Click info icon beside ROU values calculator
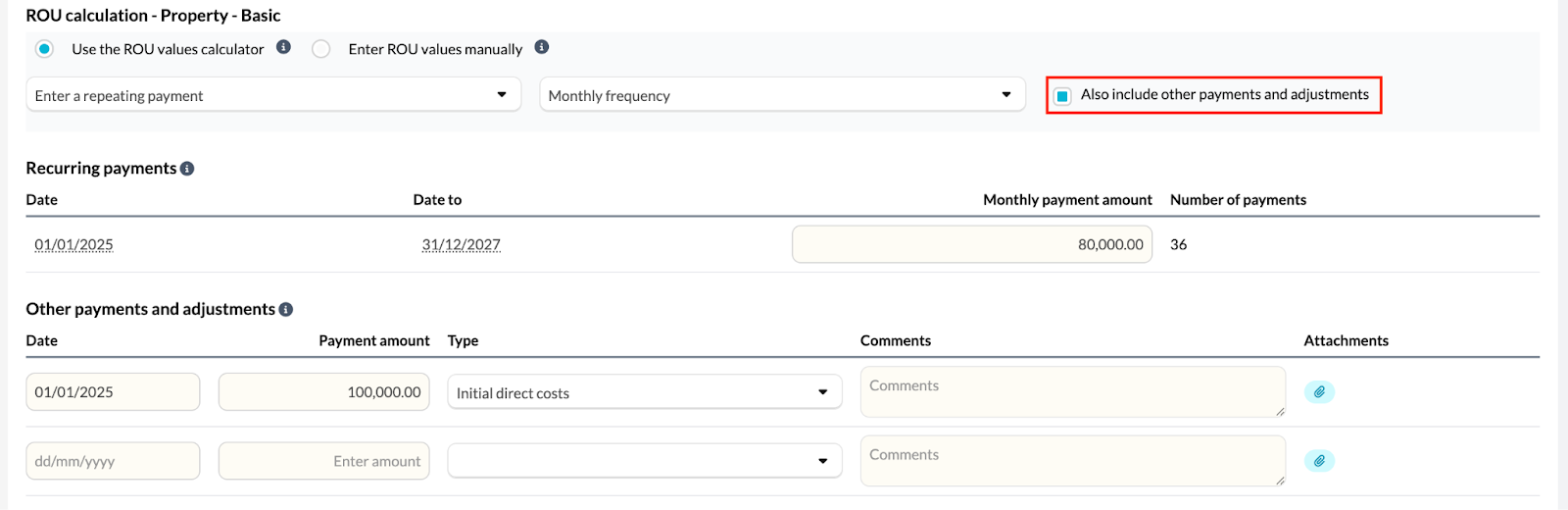This screenshot has width=1568, height=510. point(283,47)
